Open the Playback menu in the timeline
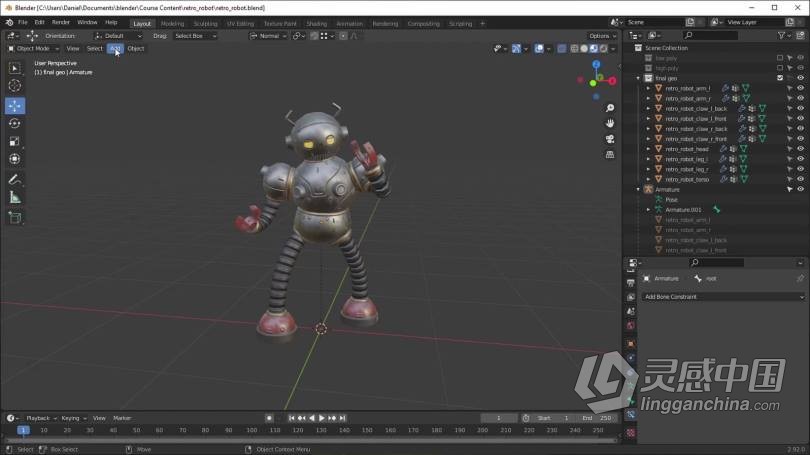The image size is (810, 455). [x=41, y=418]
